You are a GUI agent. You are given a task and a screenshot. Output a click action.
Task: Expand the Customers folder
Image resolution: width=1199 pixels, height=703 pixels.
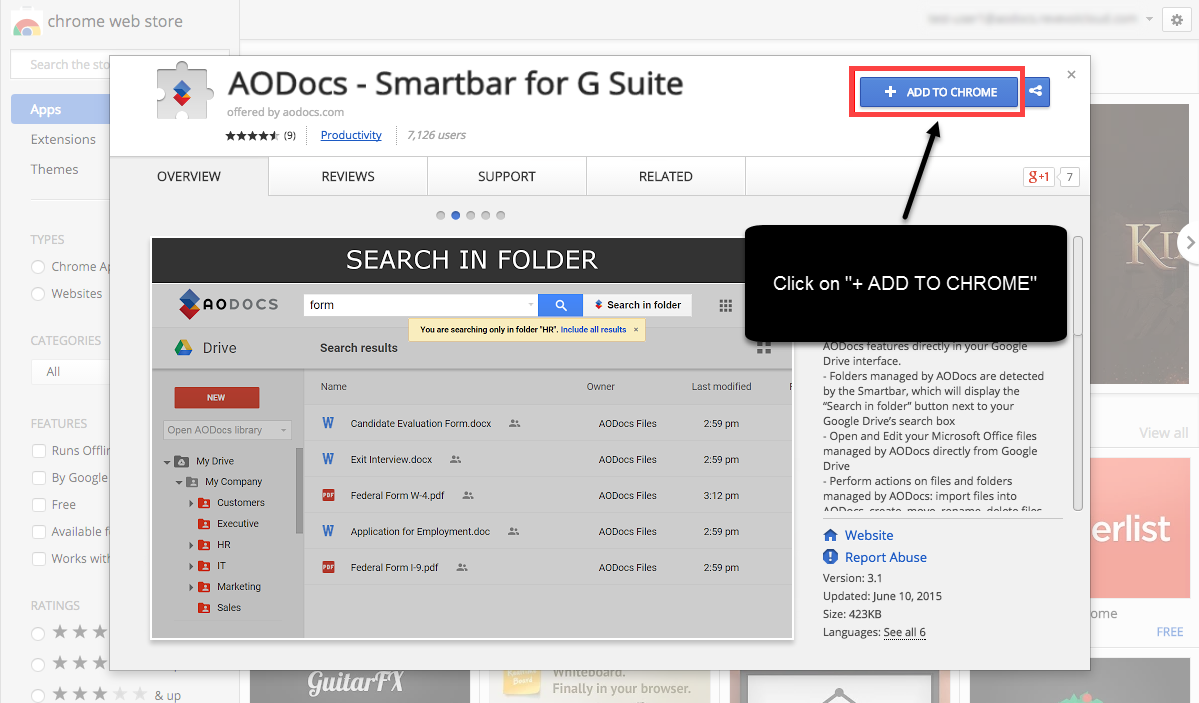pyautogui.click(x=191, y=503)
